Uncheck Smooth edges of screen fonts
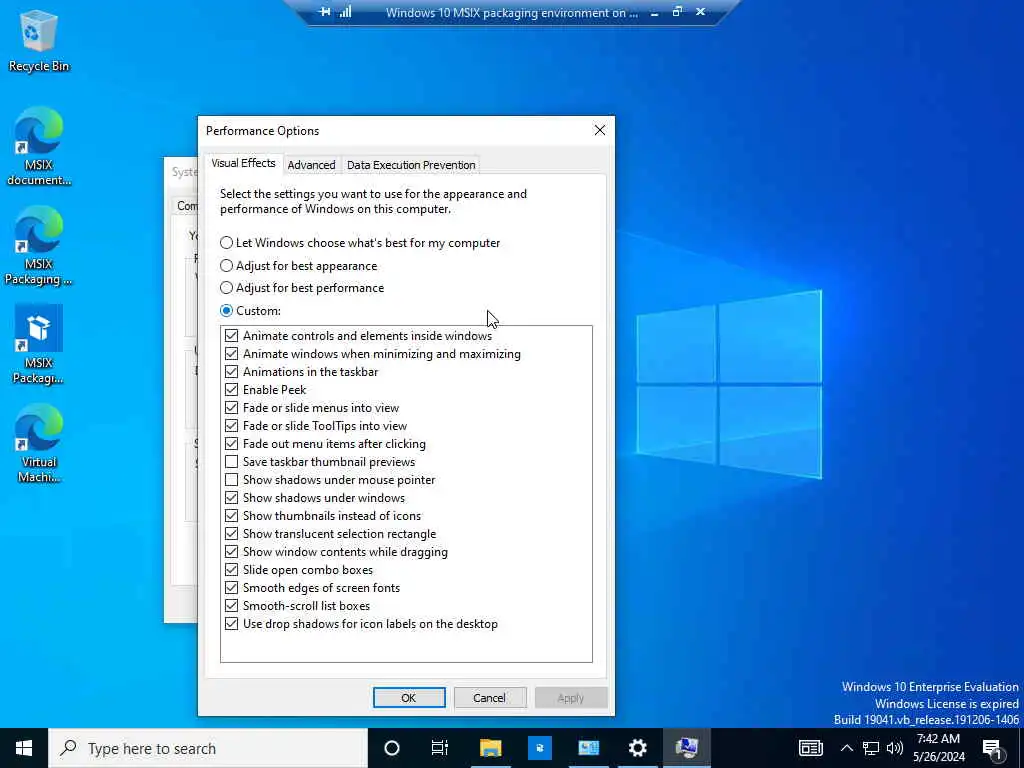The image size is (1024, 768). tap(231, 588)
